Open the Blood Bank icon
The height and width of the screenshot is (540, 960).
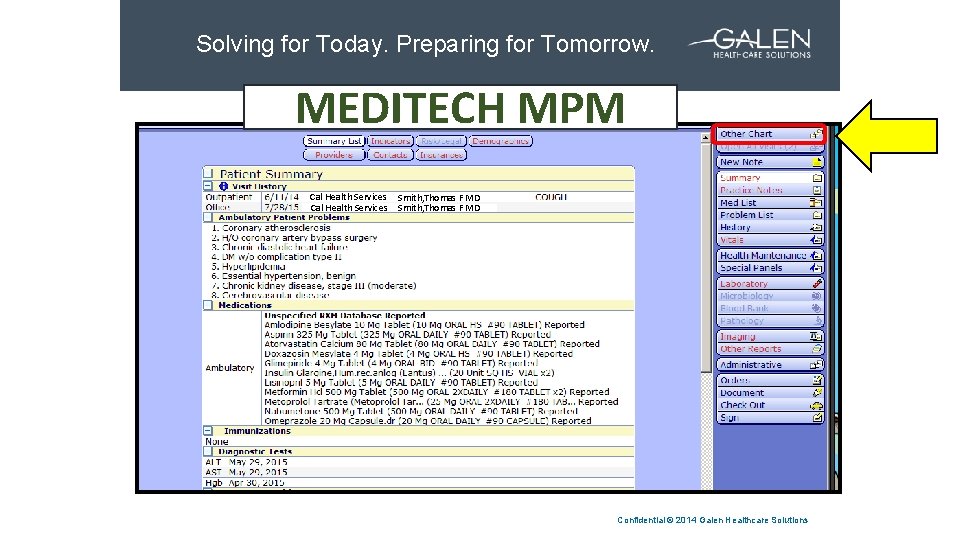[x=817, y=309]
